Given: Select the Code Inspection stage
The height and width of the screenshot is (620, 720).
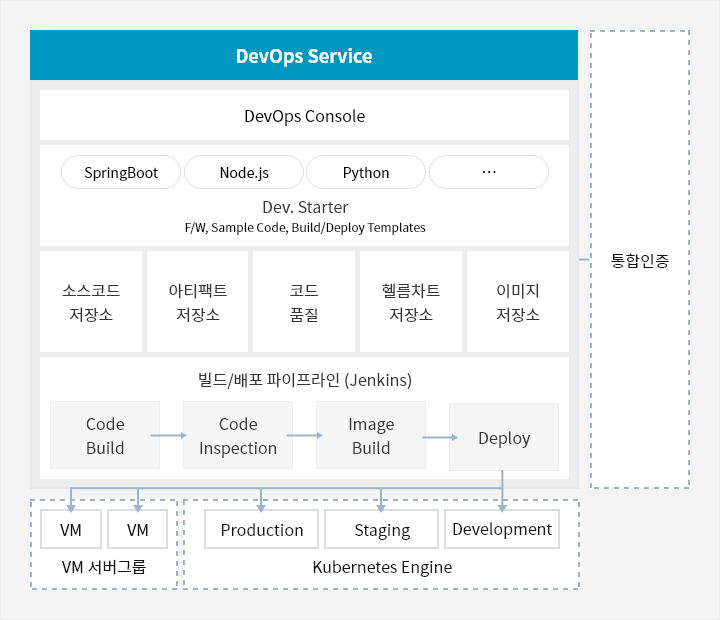Looking at the screenshot, I should [x=238, y=435].
